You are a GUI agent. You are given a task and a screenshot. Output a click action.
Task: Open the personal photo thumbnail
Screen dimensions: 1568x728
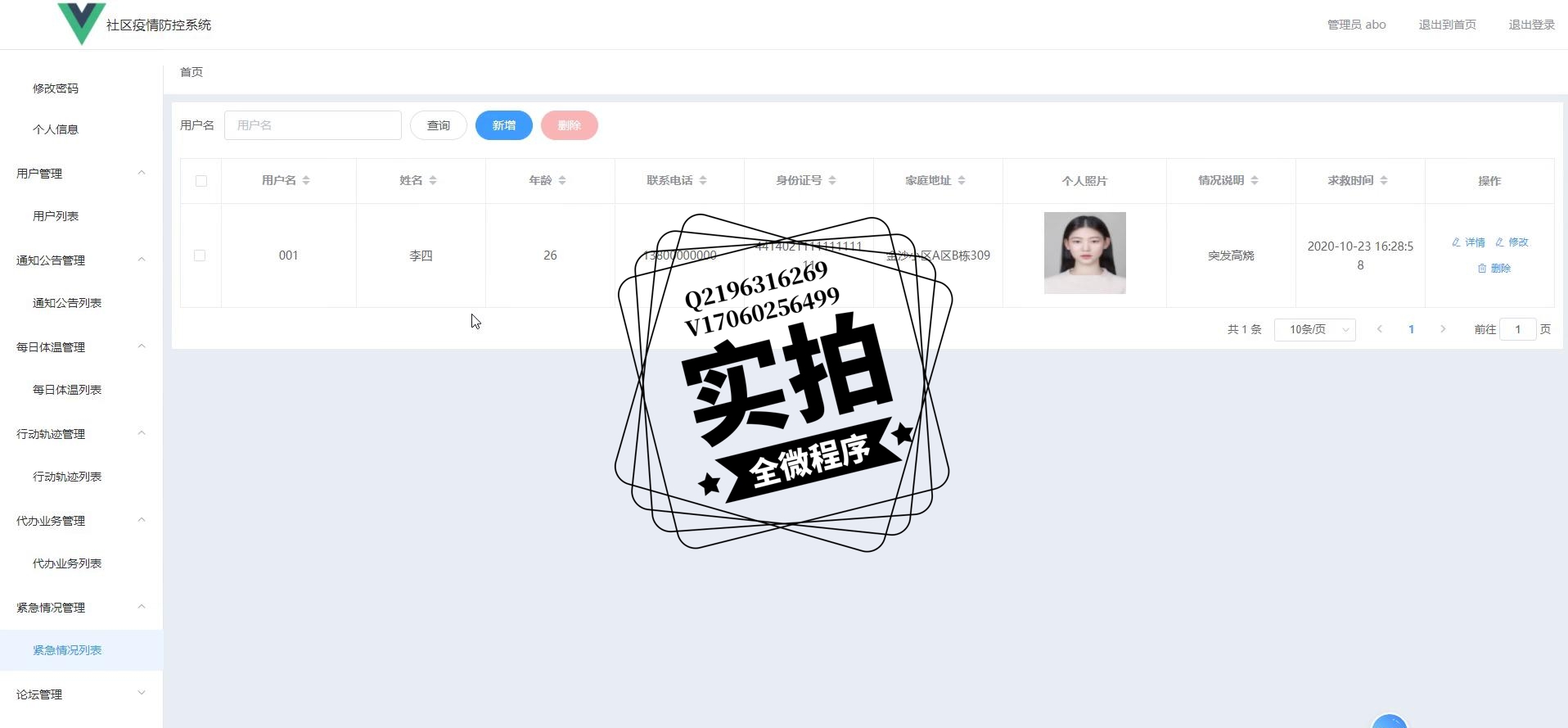[1084, 253]
